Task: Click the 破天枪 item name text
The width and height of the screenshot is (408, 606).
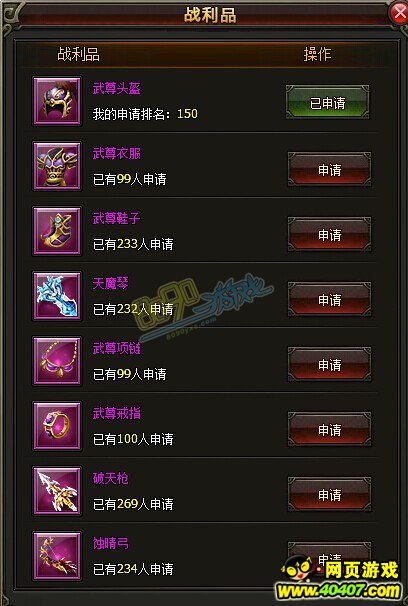Action: pyautogui.click(x=110, y=478)
